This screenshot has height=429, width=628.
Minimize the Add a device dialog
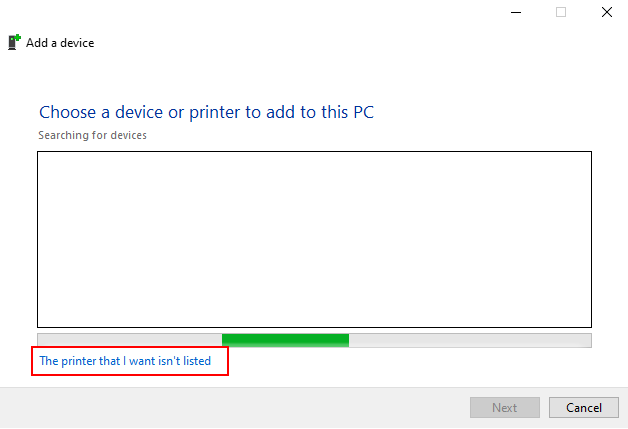coord(516,12)
